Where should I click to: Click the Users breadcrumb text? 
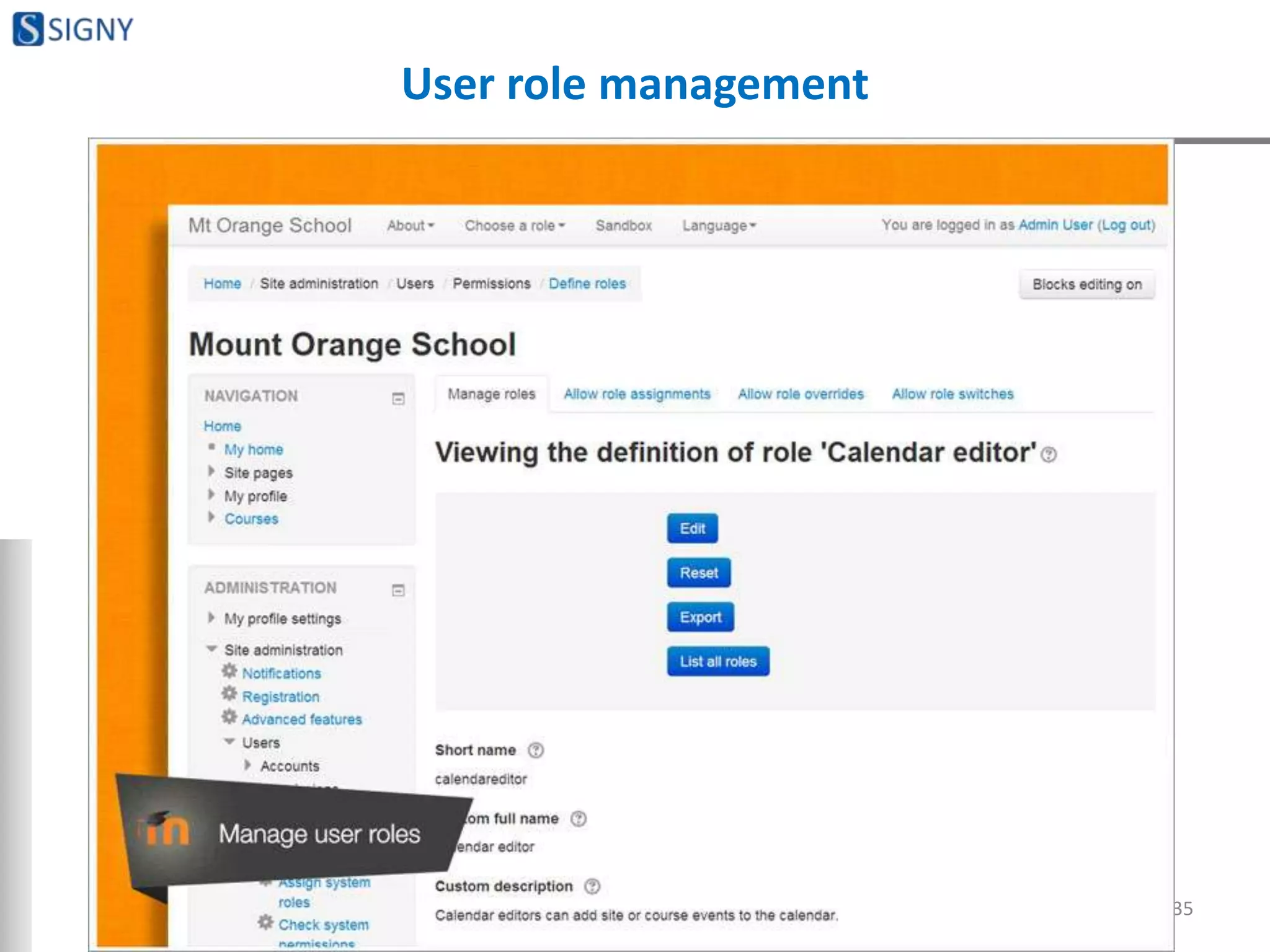pyautogui.click(x=415, y=284)
